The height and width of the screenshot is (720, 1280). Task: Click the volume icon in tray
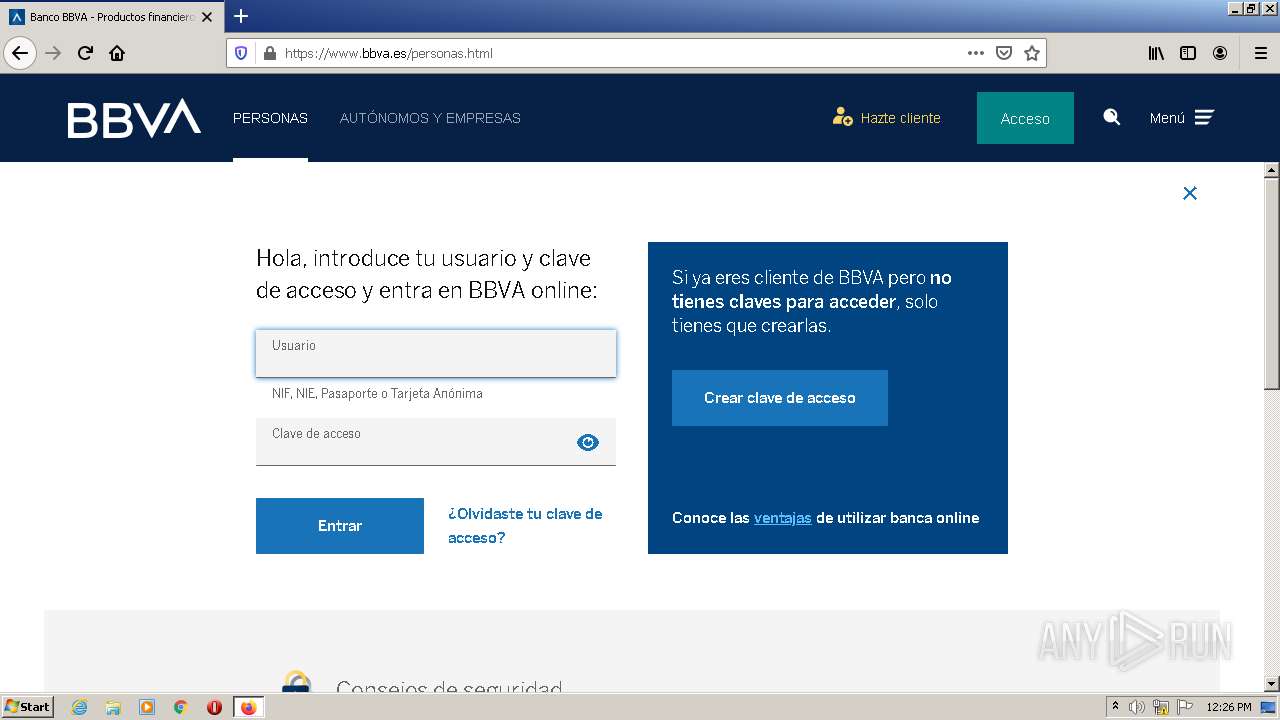click(x=1137, y=707)
